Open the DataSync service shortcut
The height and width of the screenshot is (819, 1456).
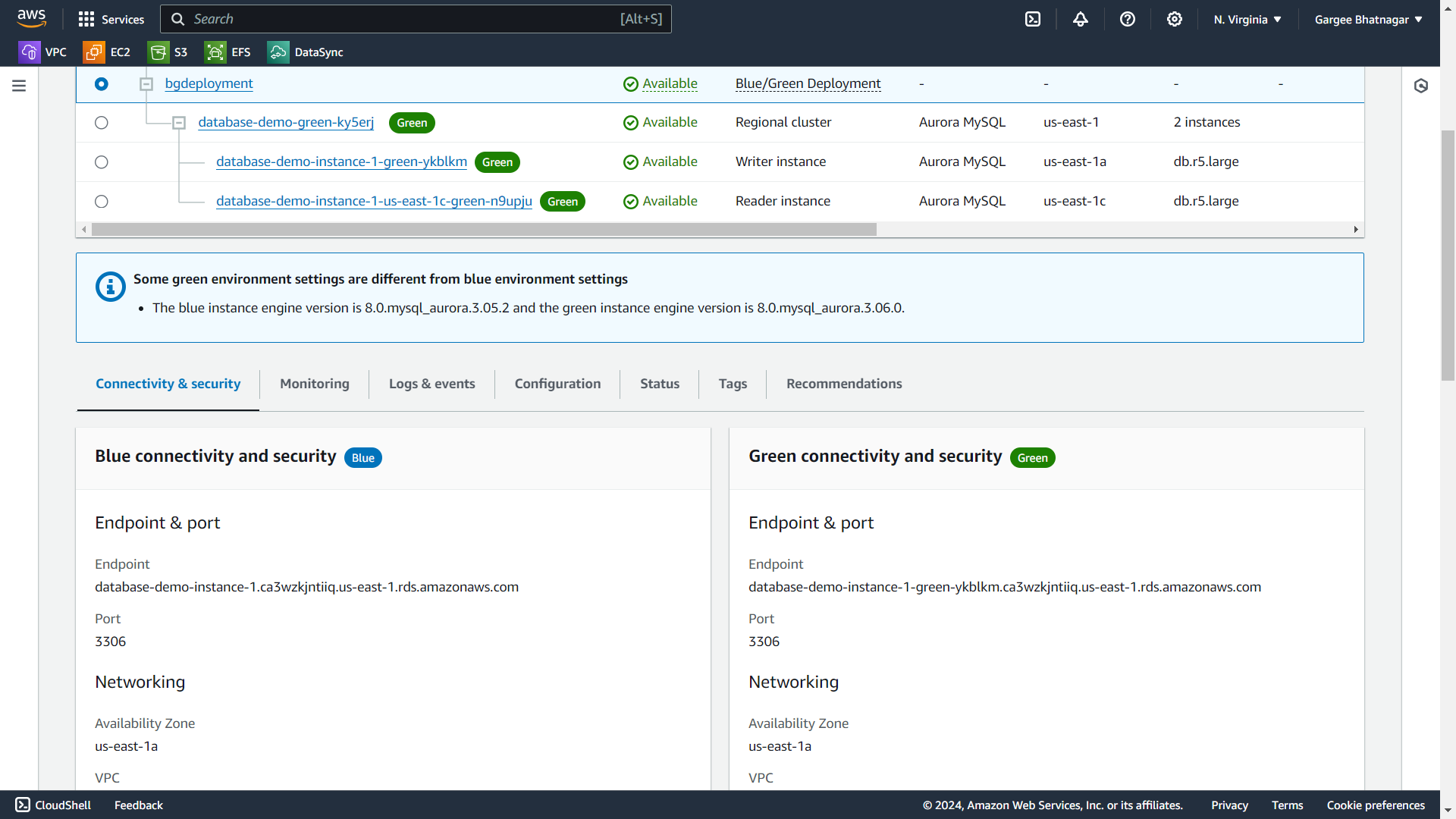click(x=306, y=52)
